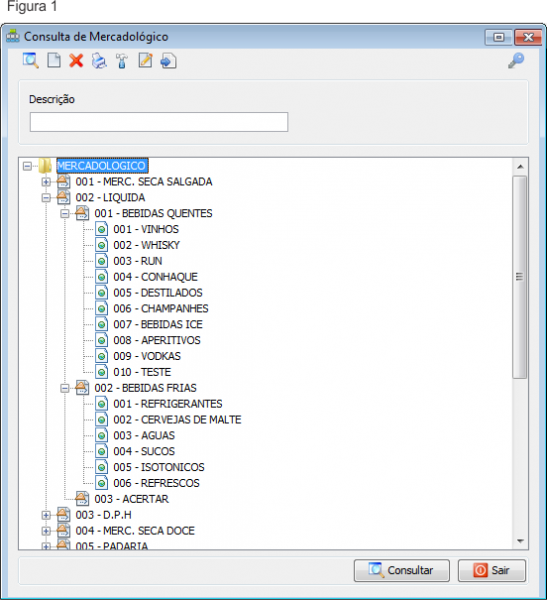Click the export arrow document toolbar icon
The height and width of the screenshot is (600, 547).
168,61
